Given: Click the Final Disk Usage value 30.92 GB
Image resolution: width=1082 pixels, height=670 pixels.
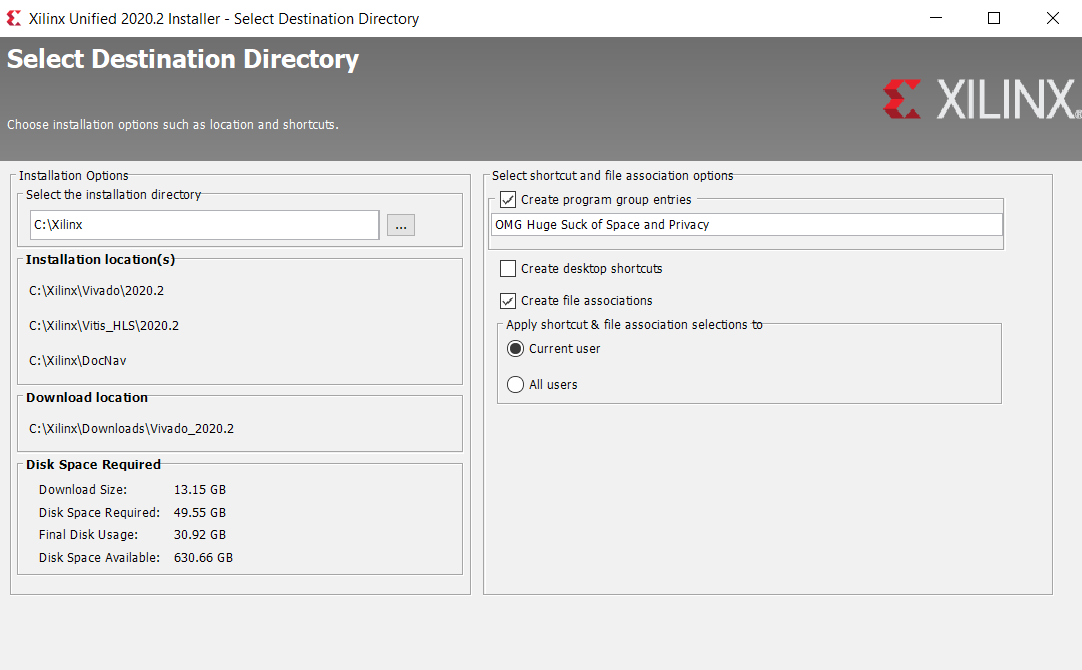Looking at the screenshot, I should (200, 535).
